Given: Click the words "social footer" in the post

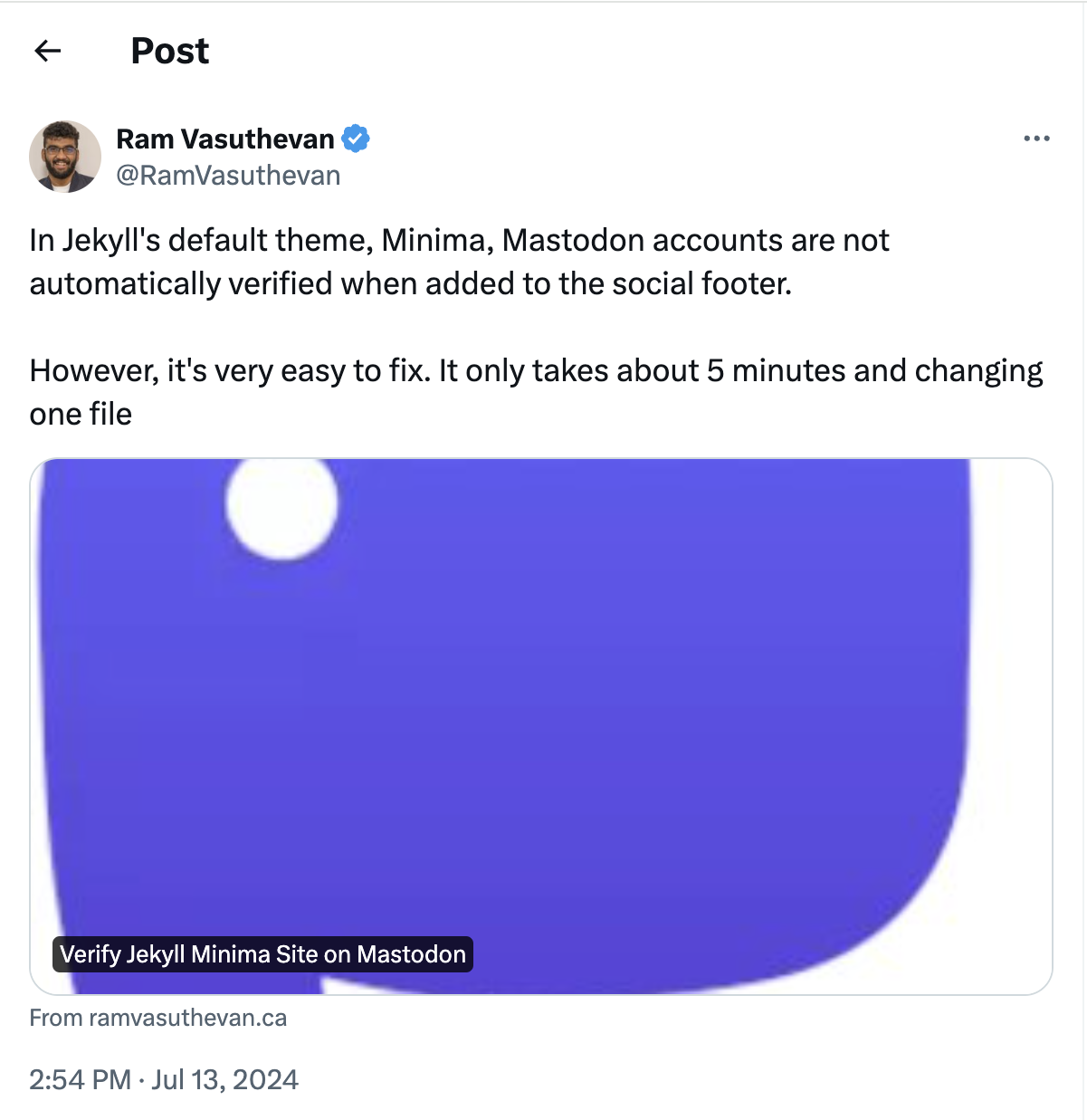Looking at the screenshot, I should coord(700,283).
